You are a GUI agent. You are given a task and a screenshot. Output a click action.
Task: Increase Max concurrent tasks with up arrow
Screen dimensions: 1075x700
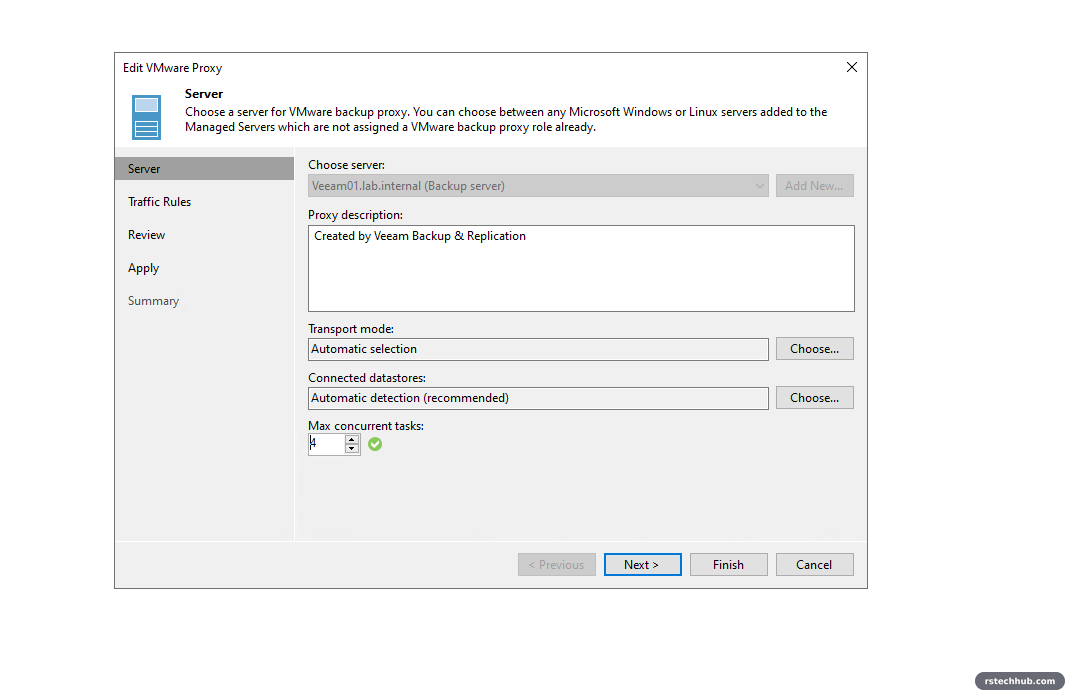352,439
